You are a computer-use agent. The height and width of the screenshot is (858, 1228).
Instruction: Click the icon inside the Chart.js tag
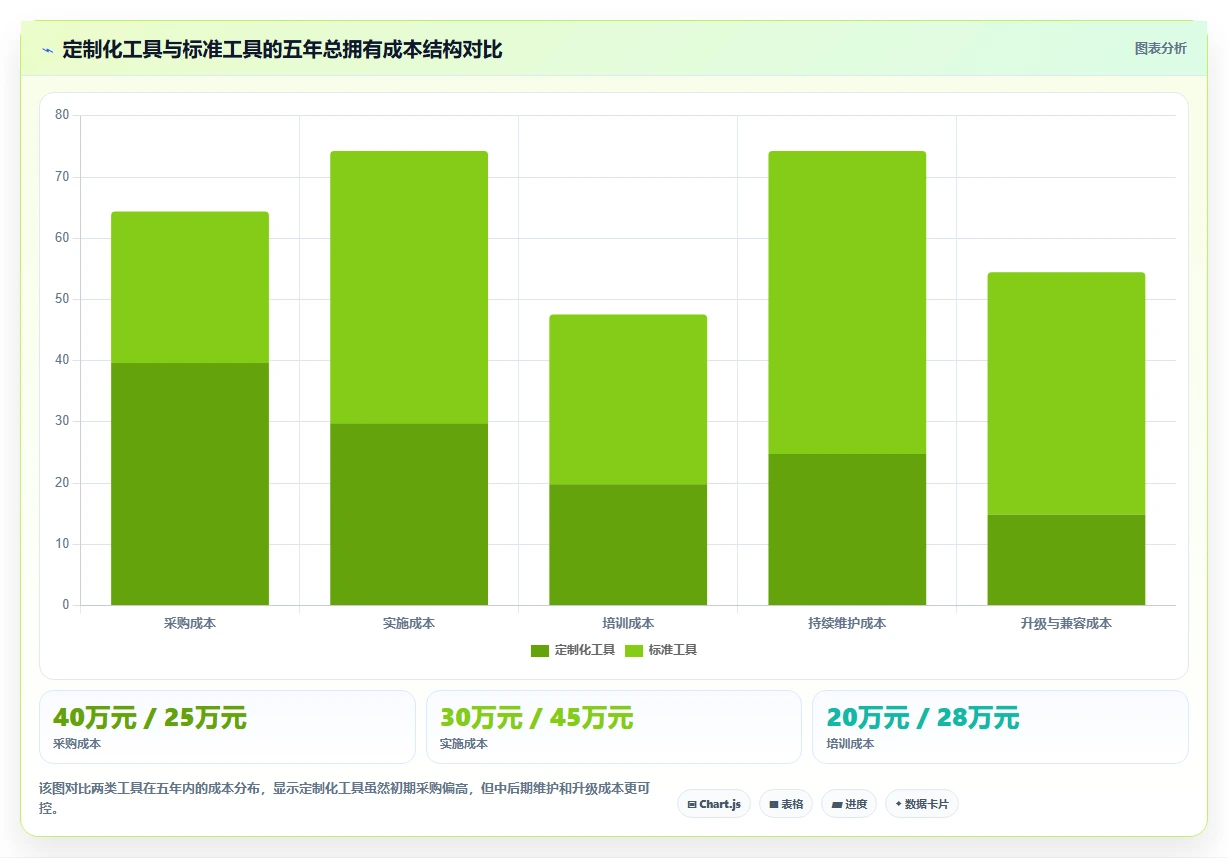point(692,804)
